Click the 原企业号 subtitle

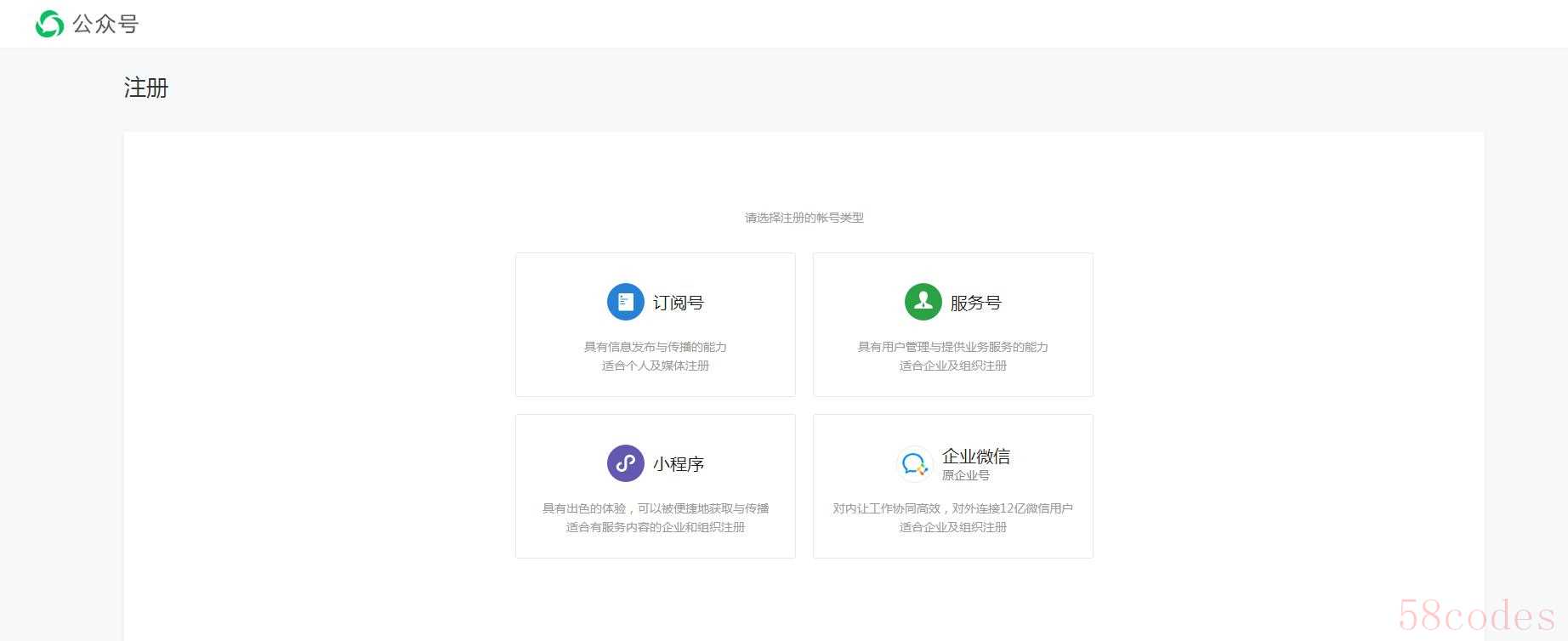click(966, 475)
